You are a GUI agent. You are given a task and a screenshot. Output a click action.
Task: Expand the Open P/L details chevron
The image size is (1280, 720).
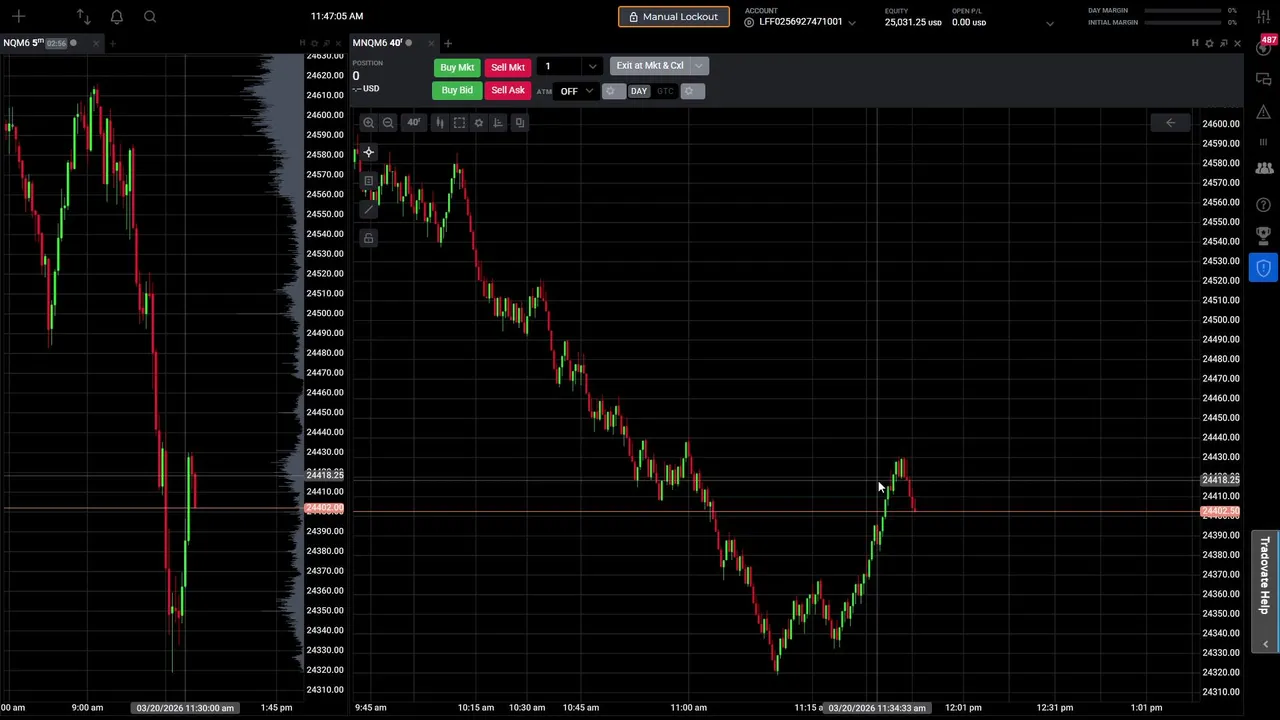point(1049,23)
